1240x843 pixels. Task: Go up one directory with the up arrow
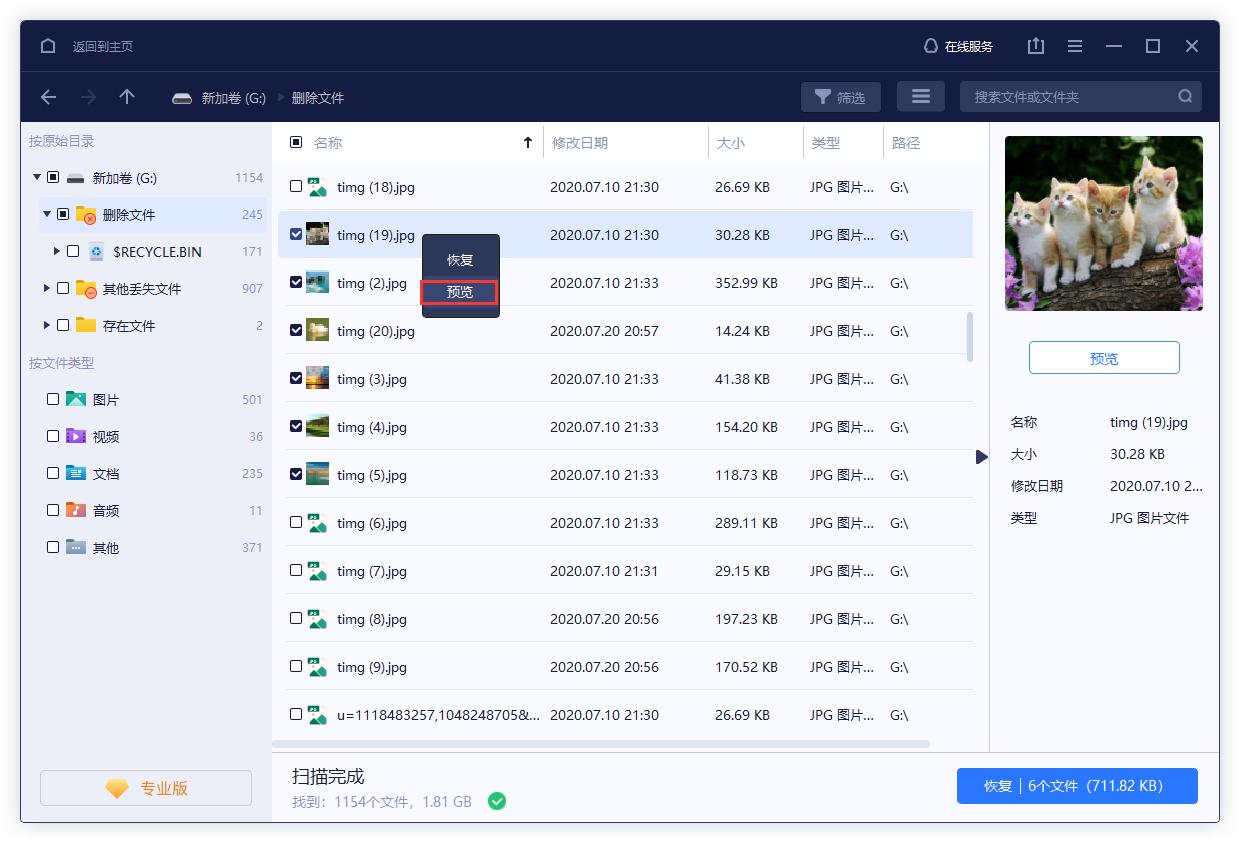126,97
